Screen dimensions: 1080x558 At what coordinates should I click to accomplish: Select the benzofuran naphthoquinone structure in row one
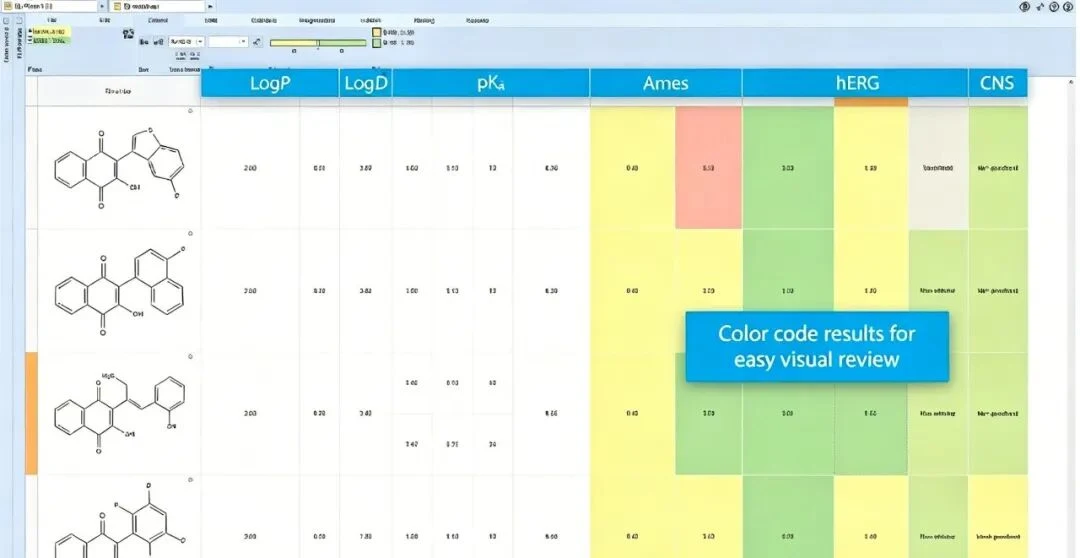click(119, 167)
